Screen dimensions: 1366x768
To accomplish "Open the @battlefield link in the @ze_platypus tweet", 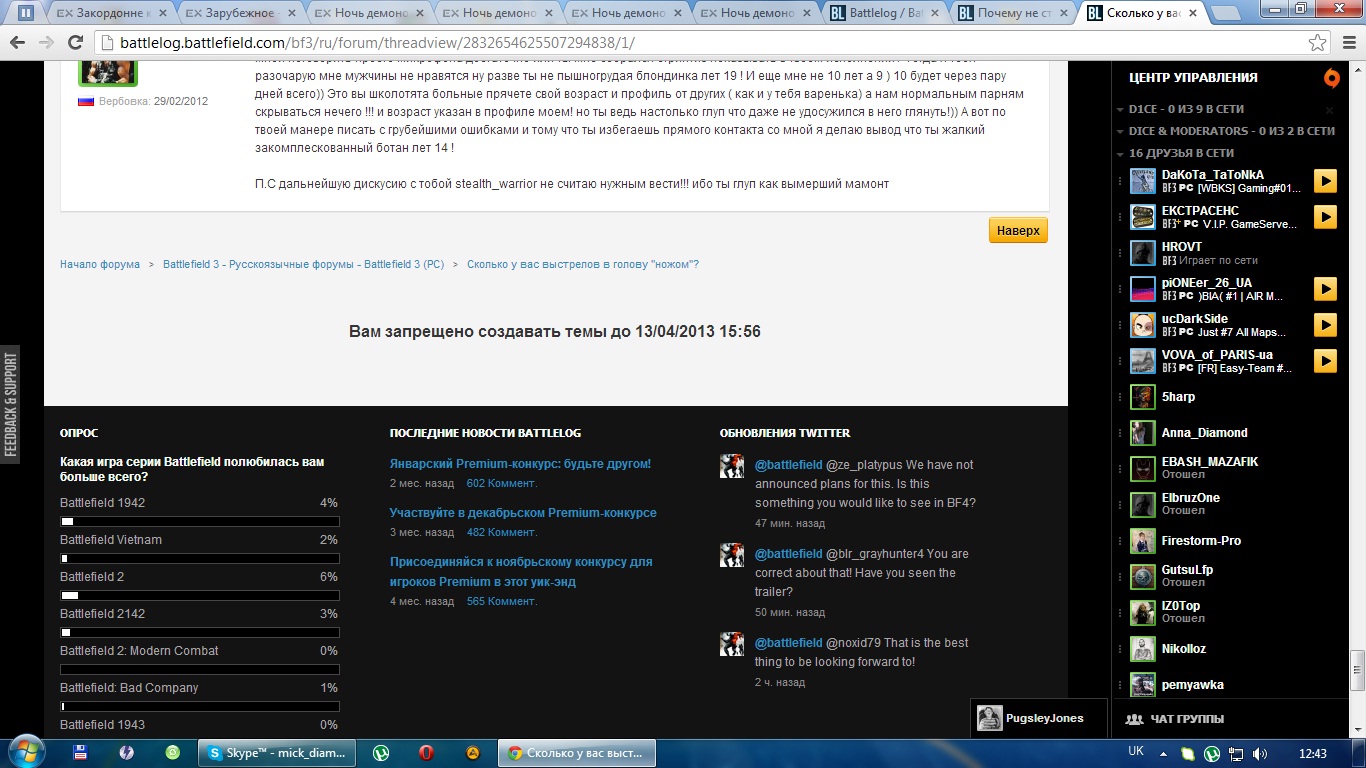I will coord(788,465).
